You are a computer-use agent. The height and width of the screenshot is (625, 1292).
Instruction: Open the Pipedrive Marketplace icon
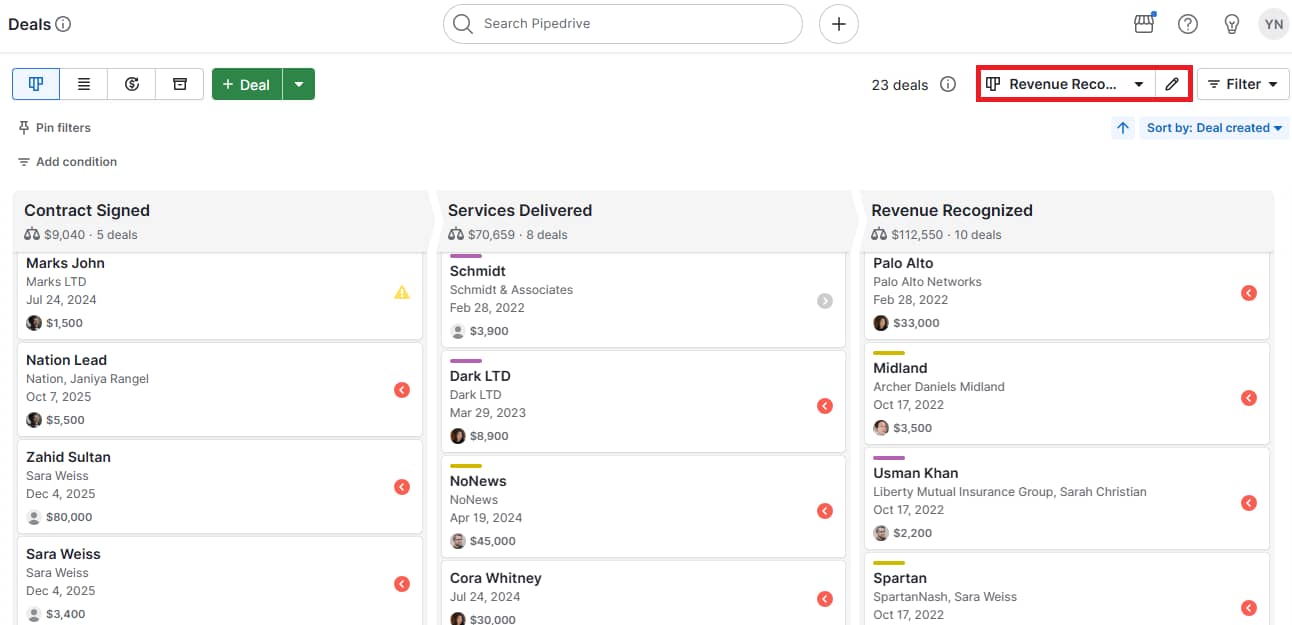click(x=1143, y=23)
